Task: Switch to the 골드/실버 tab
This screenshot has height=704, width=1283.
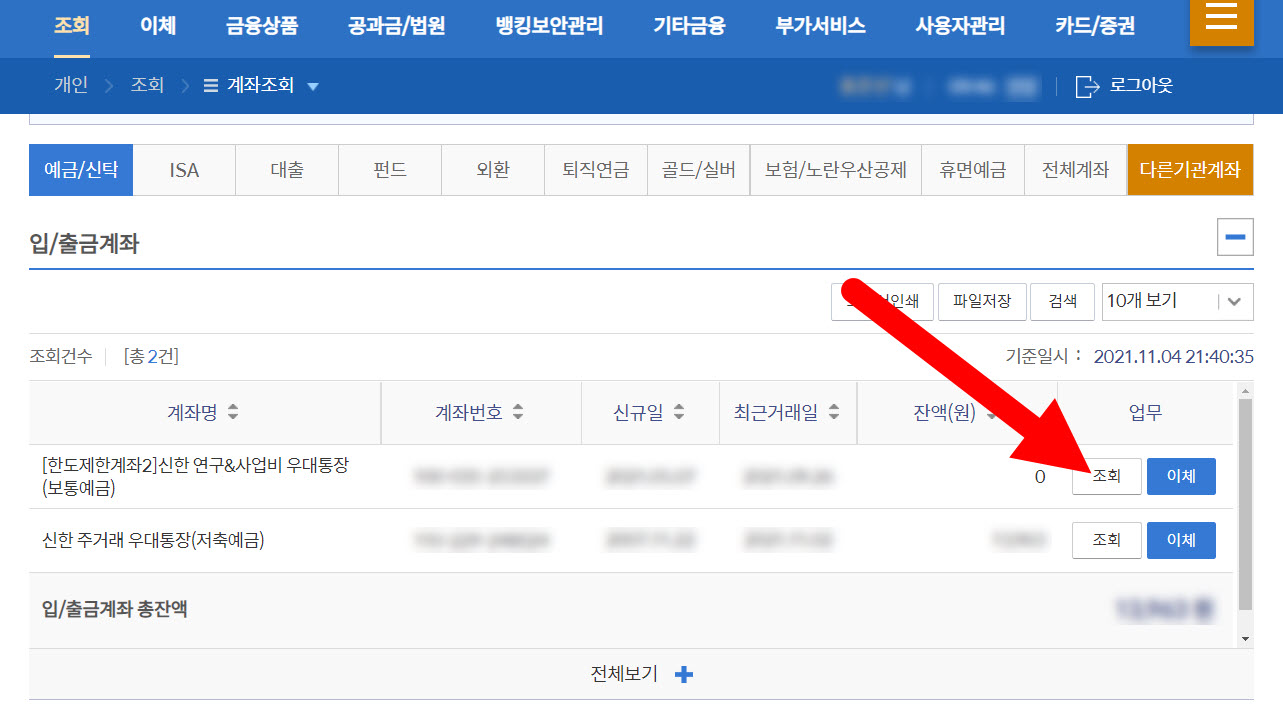Action: [699, 170]
